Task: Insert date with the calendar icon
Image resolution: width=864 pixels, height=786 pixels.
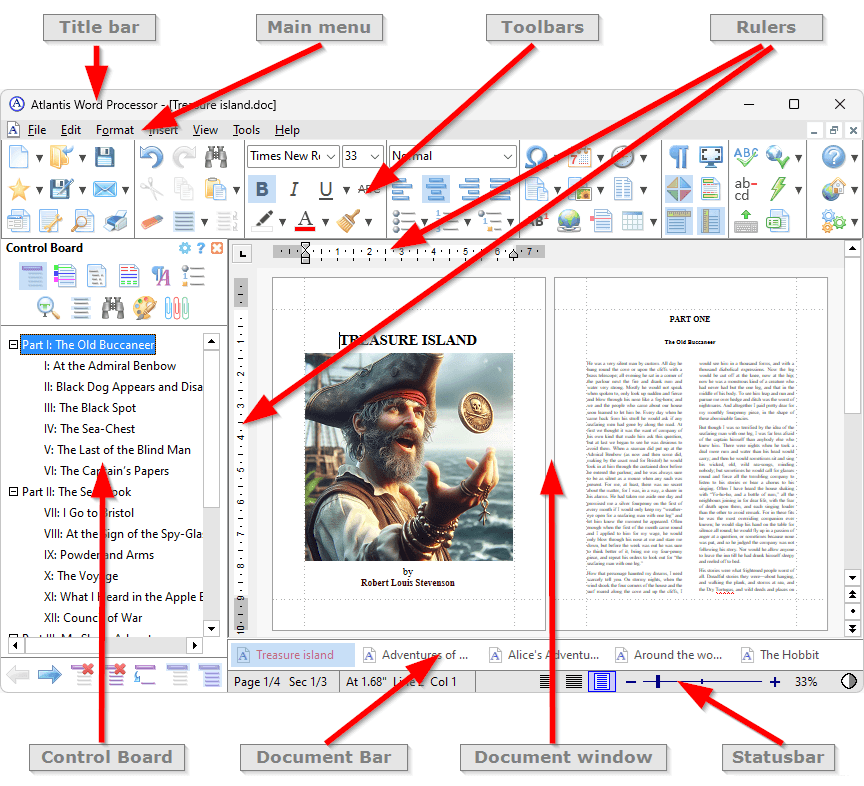Action: click(x=580, y=157)
